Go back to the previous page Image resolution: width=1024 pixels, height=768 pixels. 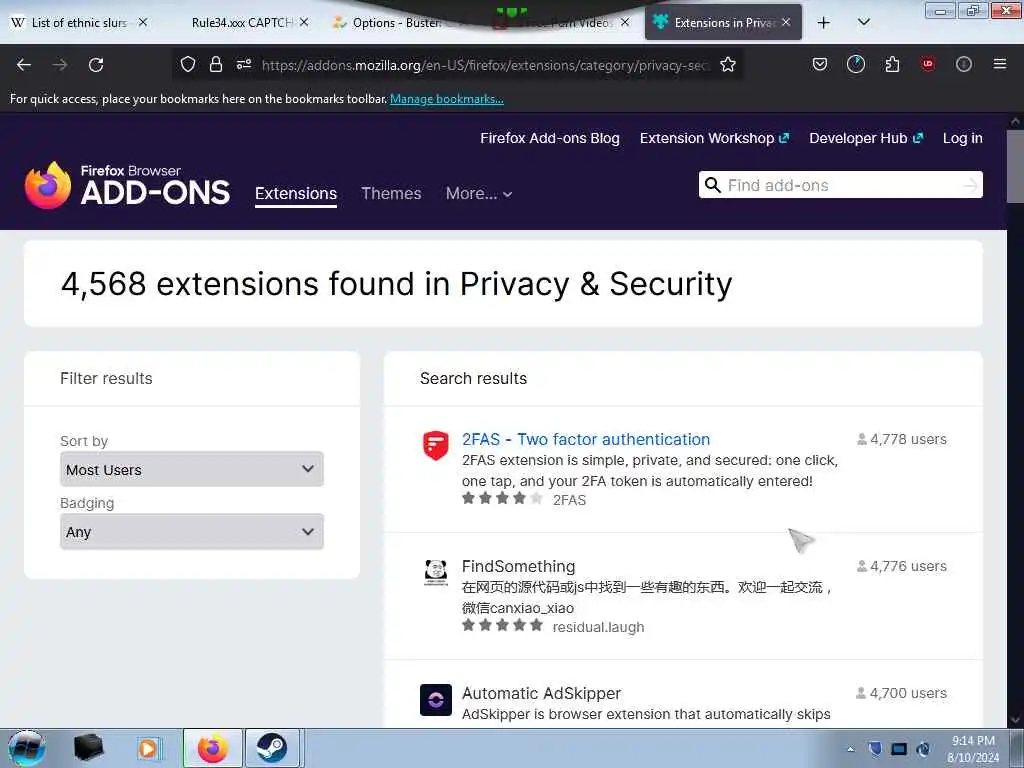(x=24, y=65)
